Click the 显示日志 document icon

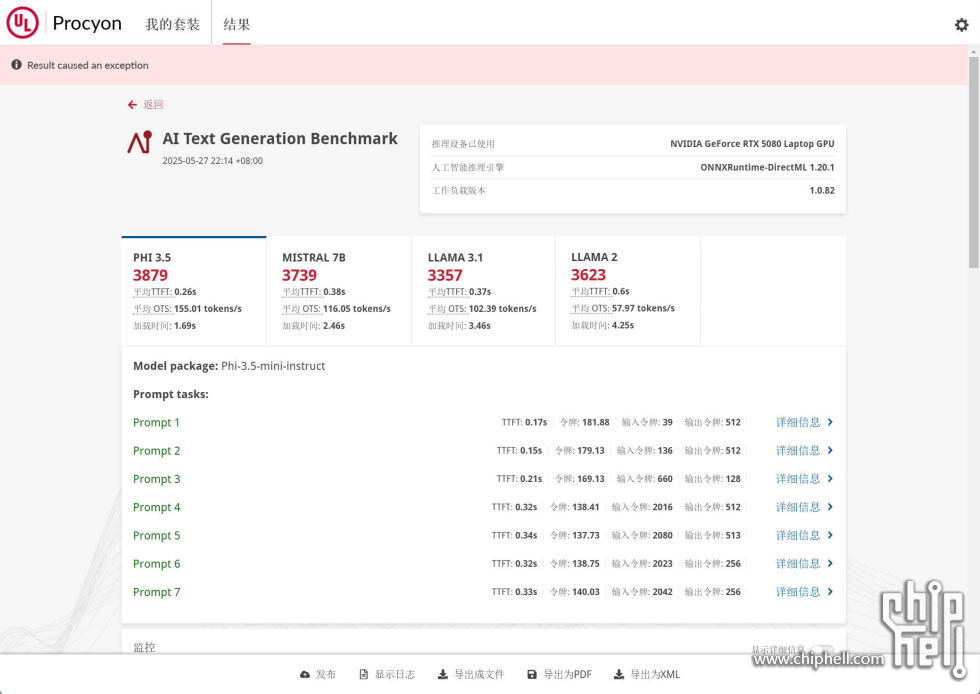[x=364, y=674]
